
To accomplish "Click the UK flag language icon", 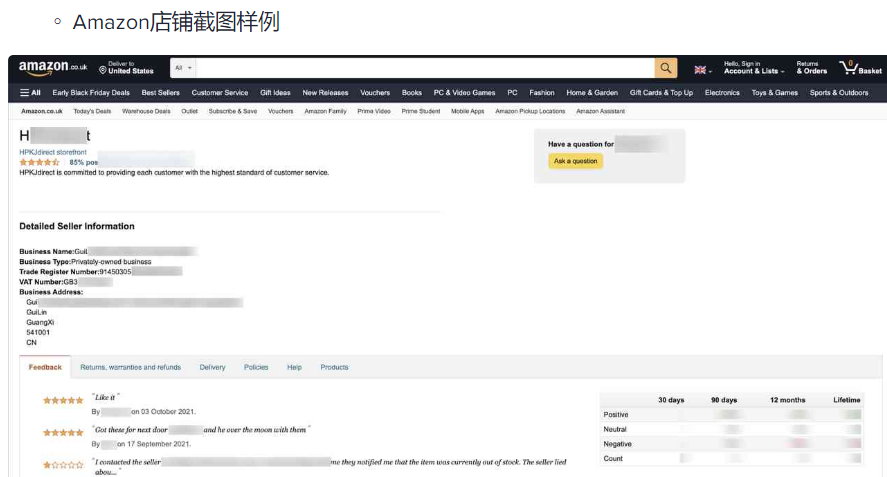I will tap(700, 70).
